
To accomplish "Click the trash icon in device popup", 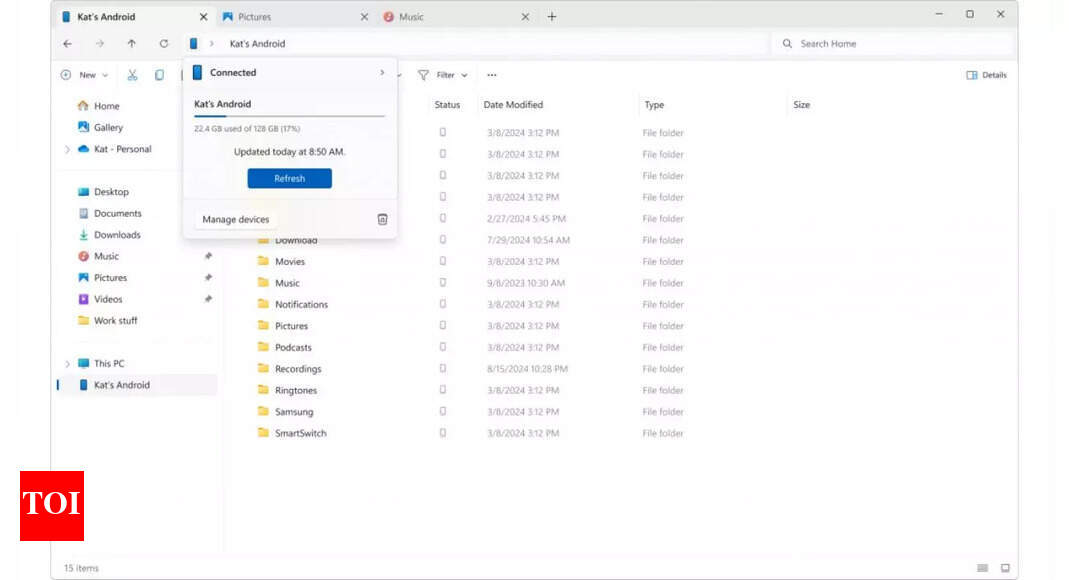I will point(382,219).
